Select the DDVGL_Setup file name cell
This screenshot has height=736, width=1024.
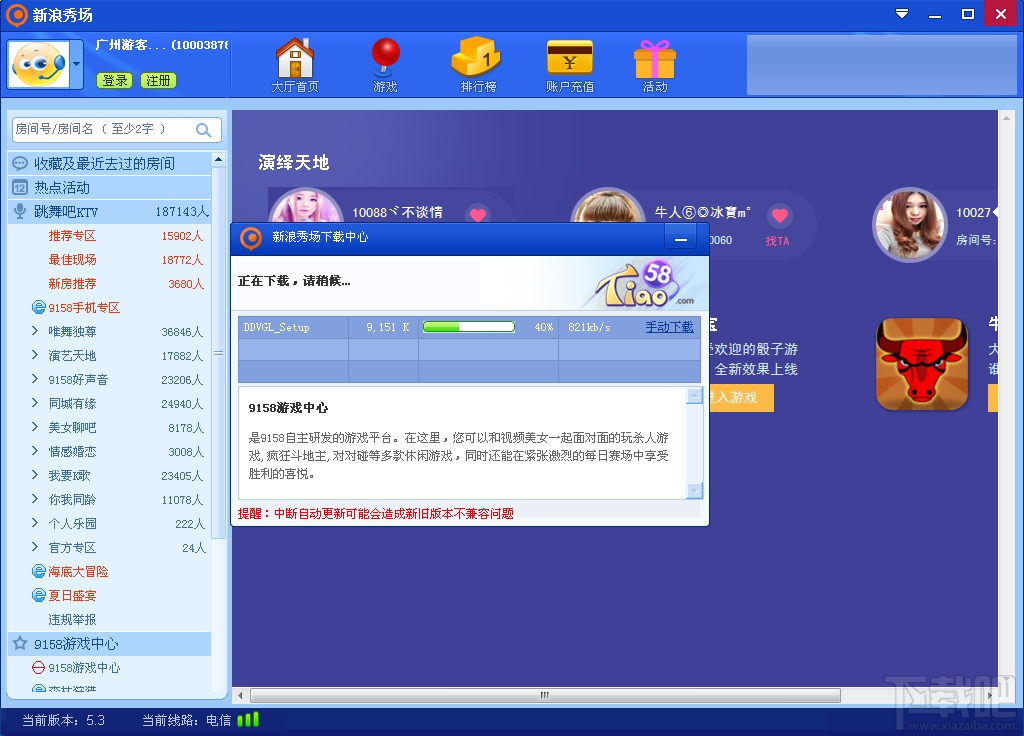coord(293,327)
